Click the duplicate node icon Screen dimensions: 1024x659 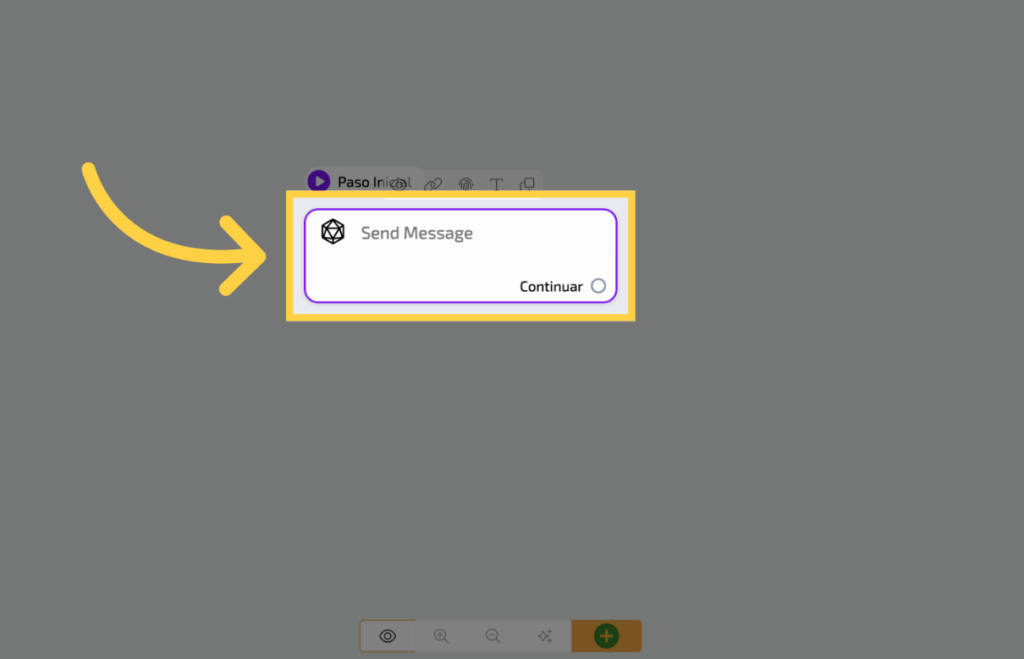pyautogui.click(x=527, y=184)
